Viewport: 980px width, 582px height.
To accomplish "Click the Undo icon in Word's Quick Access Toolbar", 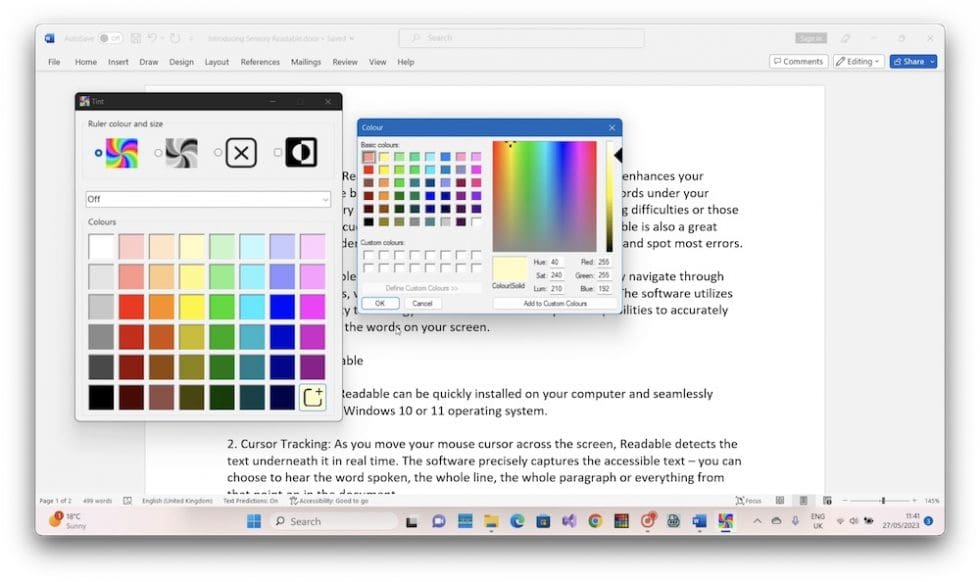I will (x=156, y=37).
